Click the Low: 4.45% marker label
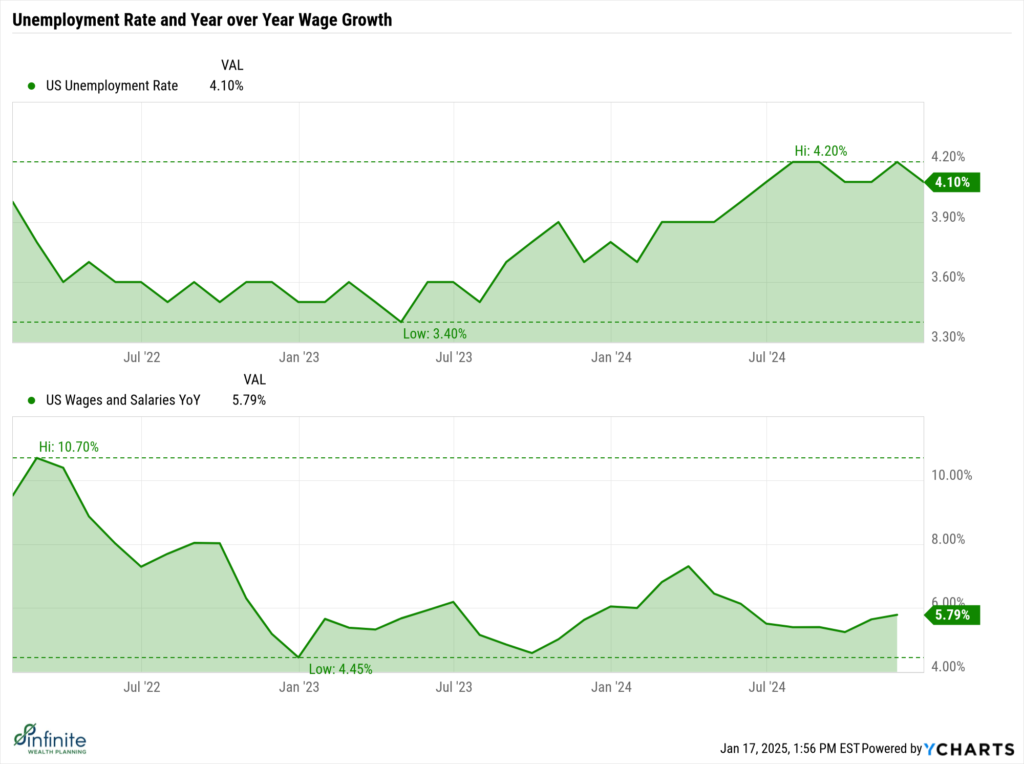The width and height of the screenshot is (1024, 764). point(340,669)
